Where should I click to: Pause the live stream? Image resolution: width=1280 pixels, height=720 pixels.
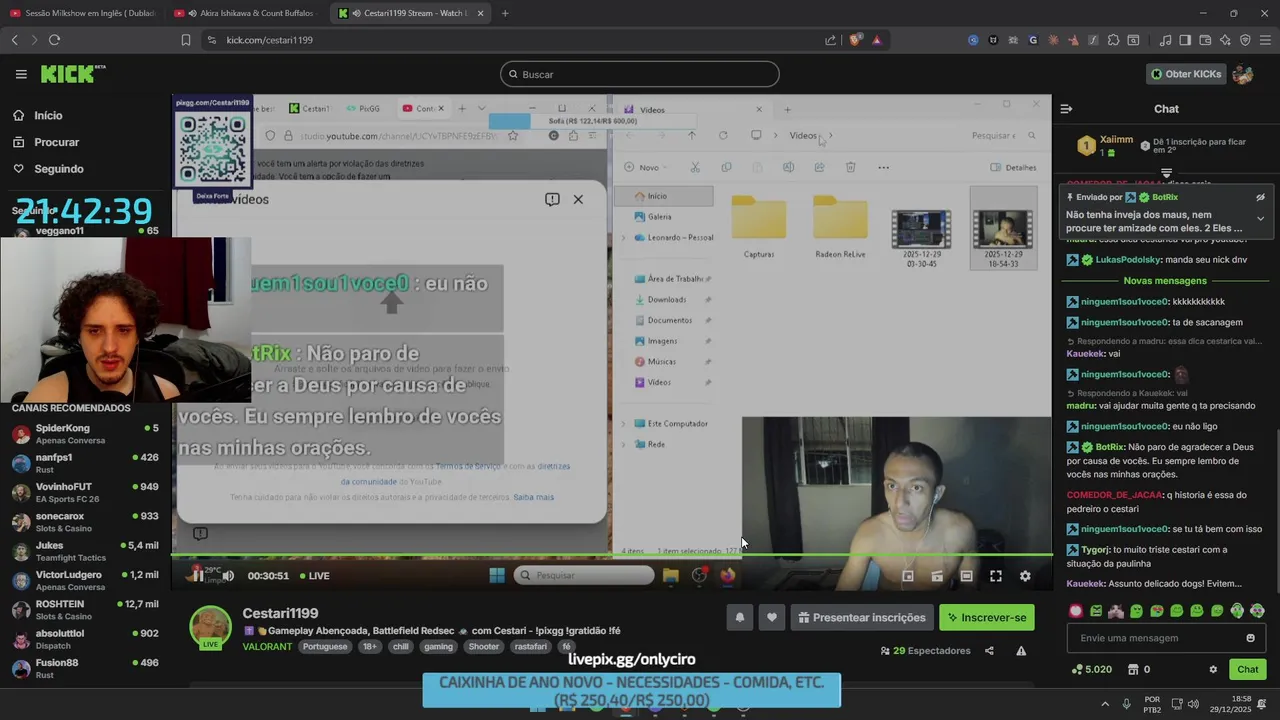pyautogui.click(x=197, y=576)
